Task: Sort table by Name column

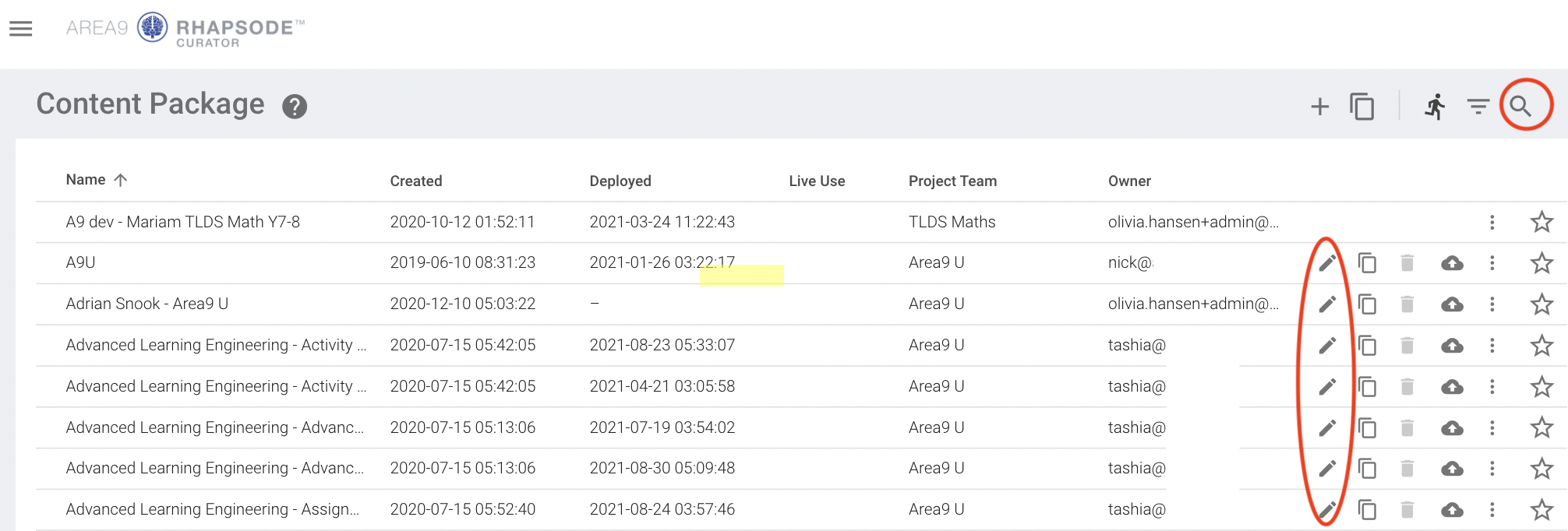Action: click(86, 180)
